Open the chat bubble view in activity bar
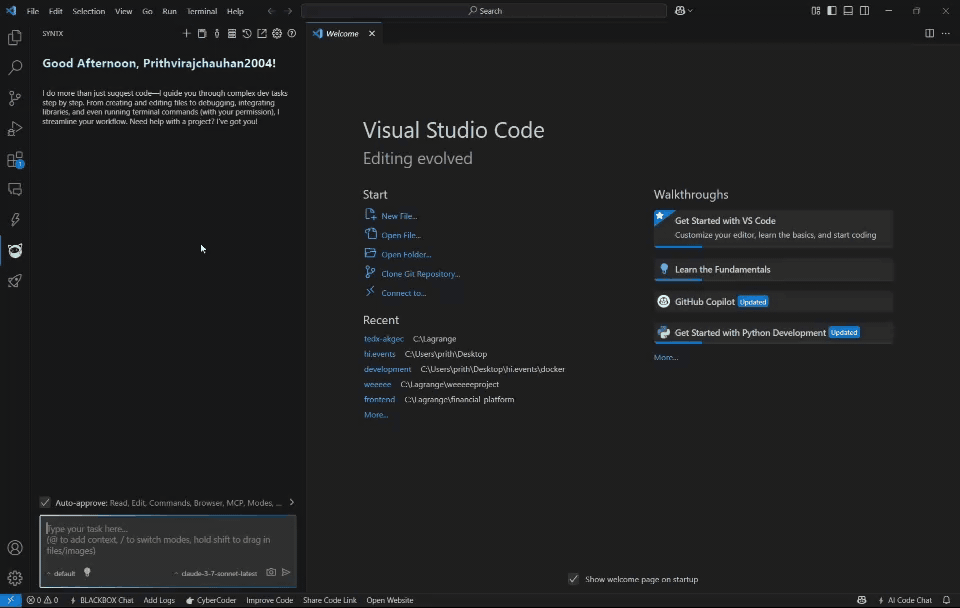 (x=15, y=190)
